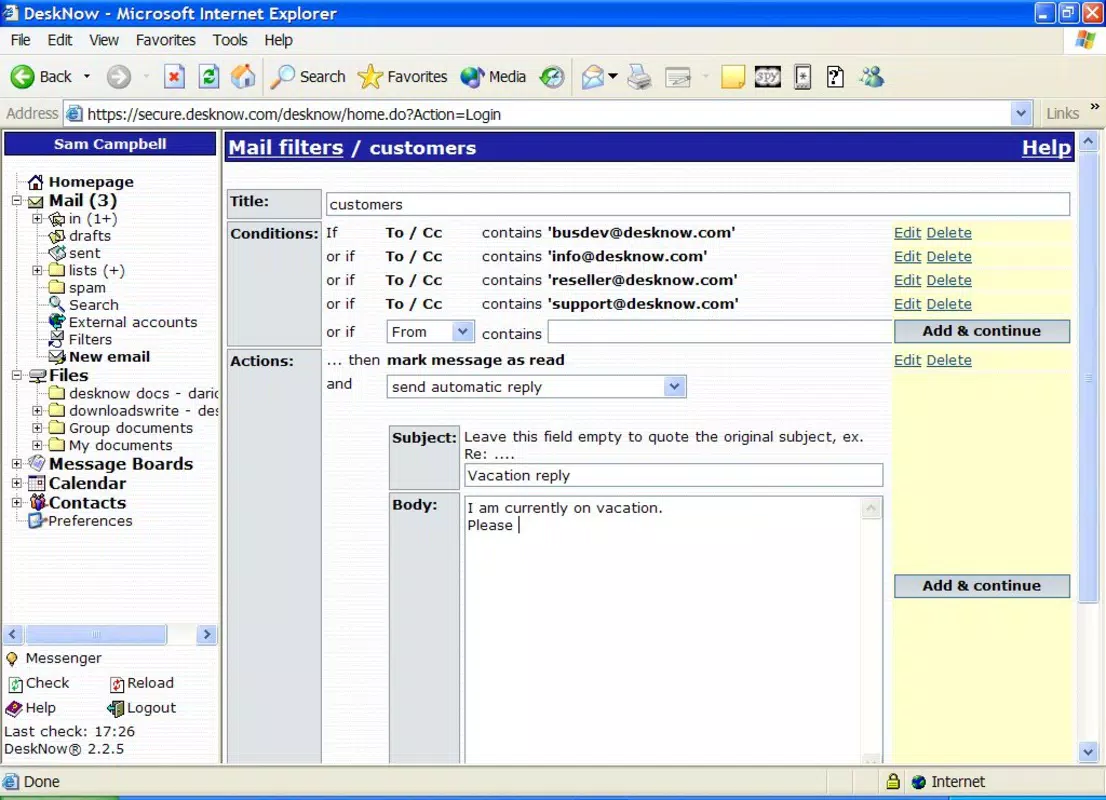Click the yellow note toolbar icon

tap(733, 76)
